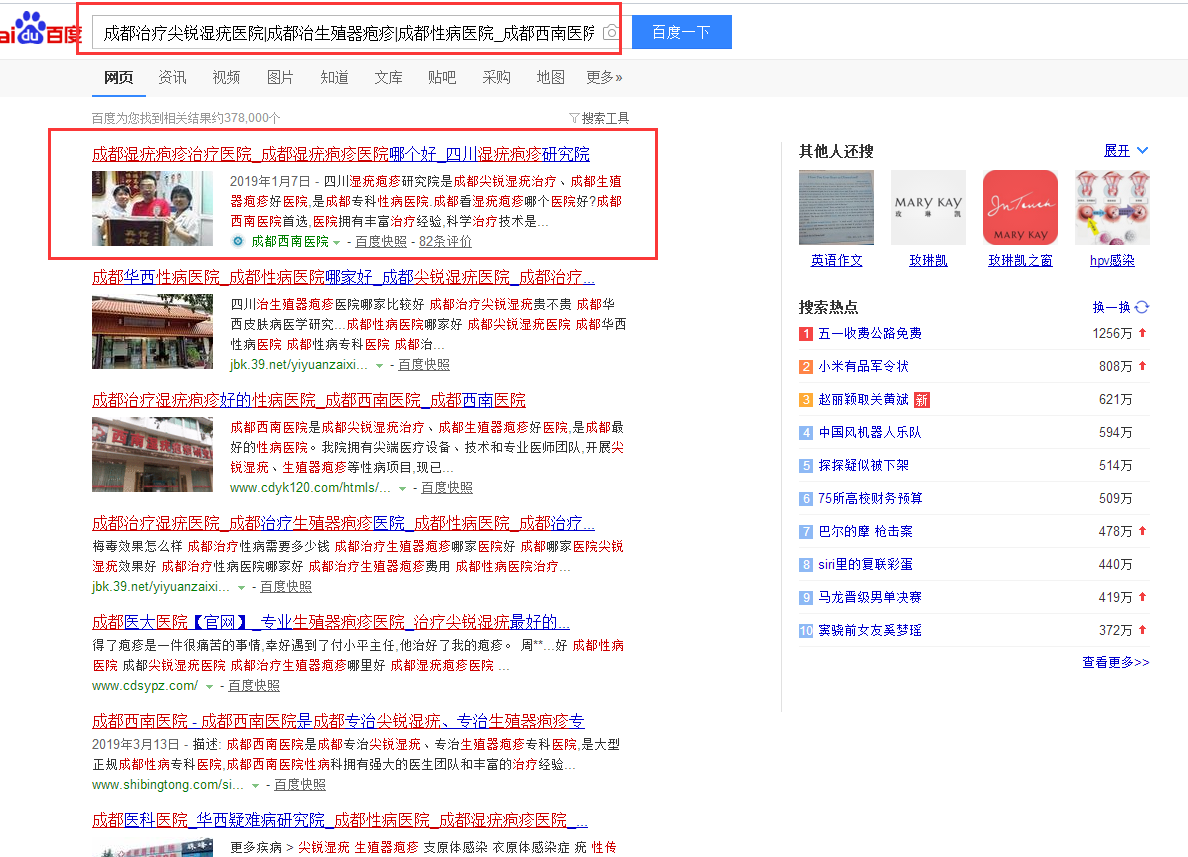The image size is (1188, 857).
Task: Switch to the 知道 tab
Action: pyautogui.click(x=334, y=77)
